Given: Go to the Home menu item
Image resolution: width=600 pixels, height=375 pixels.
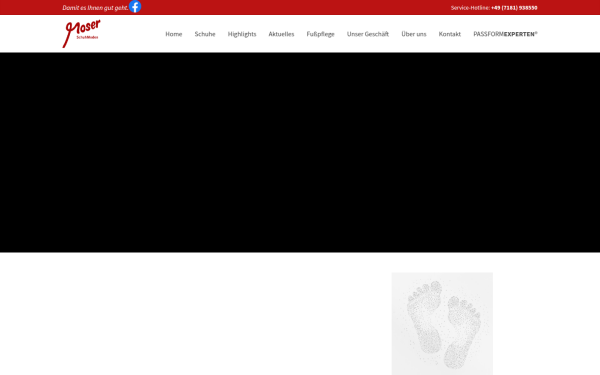Looking at the screenshot, I should coord(174,34).
